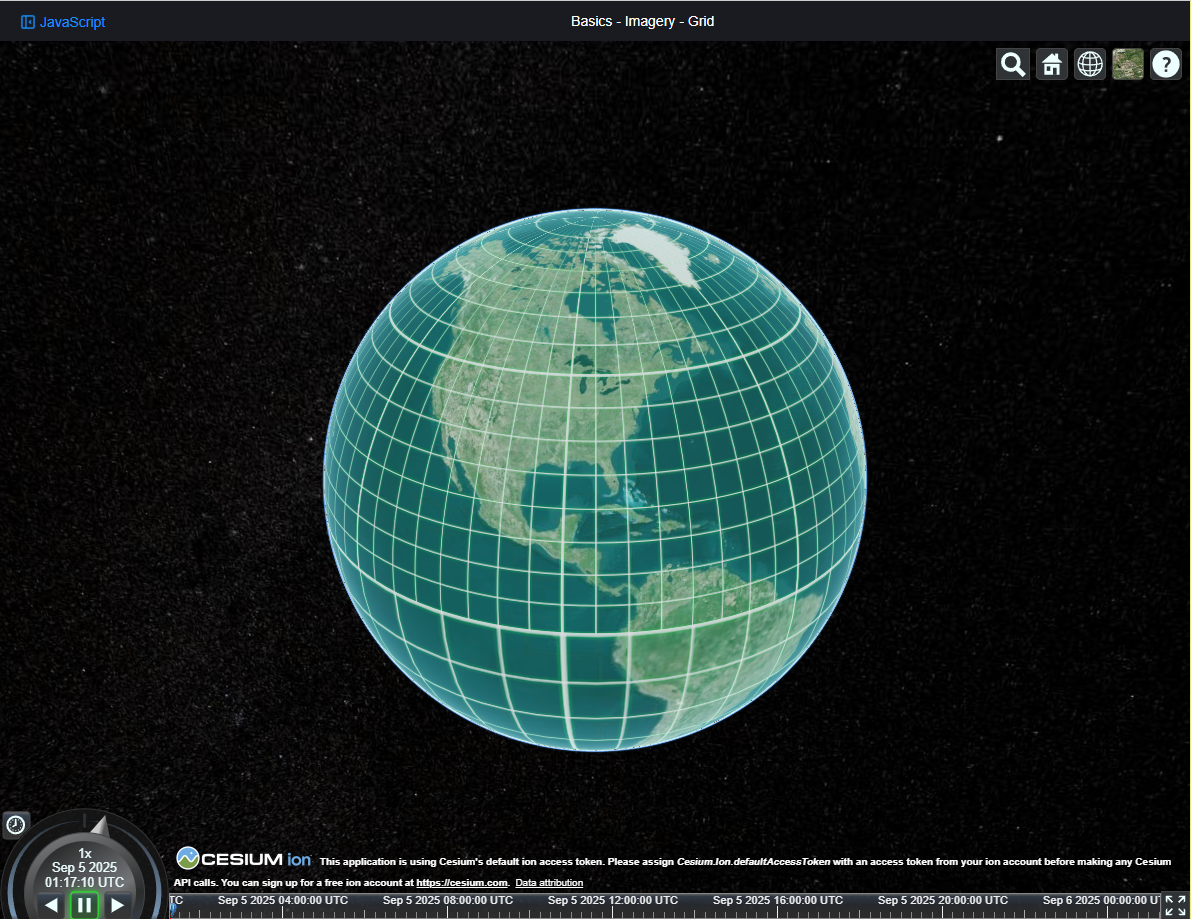
Task: Click the Cesium ion logo
Action: pyautogui.click(x=244, y=859)
